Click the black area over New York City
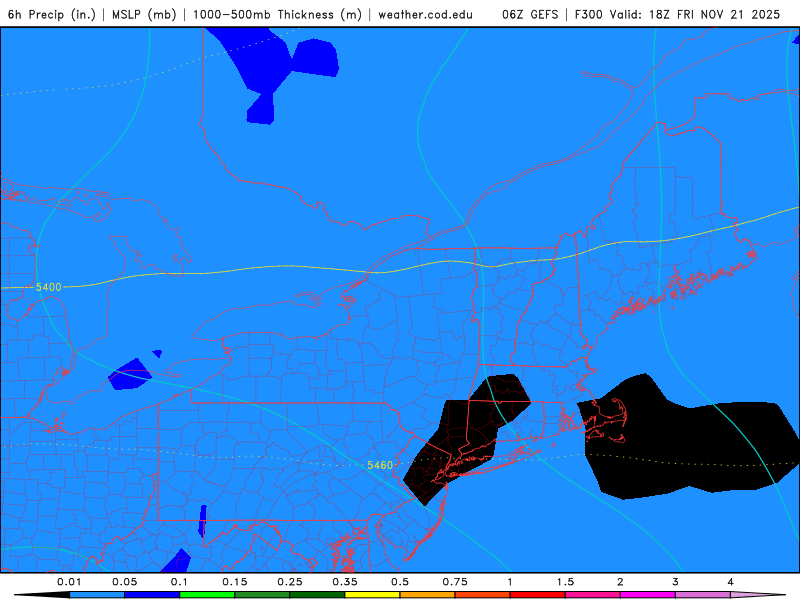The height and width of the screenshot is (600, 800). pos(467,439)
